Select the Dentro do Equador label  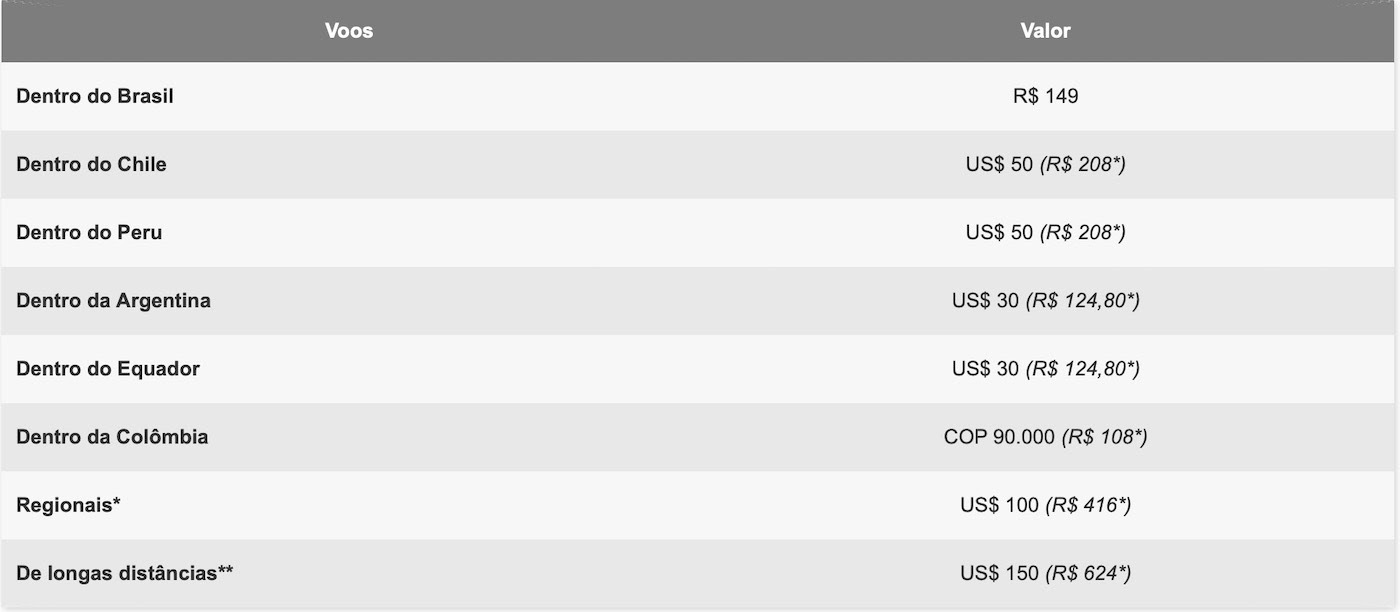108,368
